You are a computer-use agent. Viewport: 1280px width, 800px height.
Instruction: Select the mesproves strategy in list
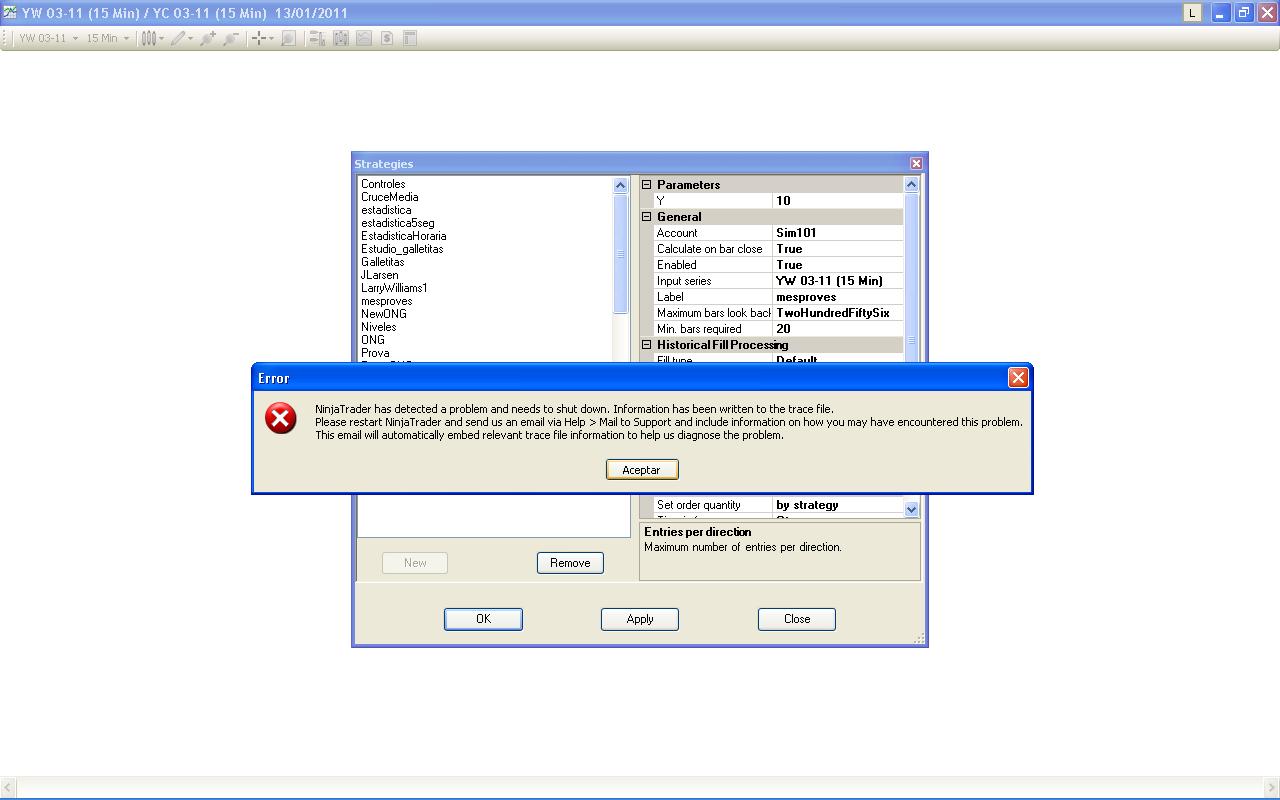(x=387, y=301)
